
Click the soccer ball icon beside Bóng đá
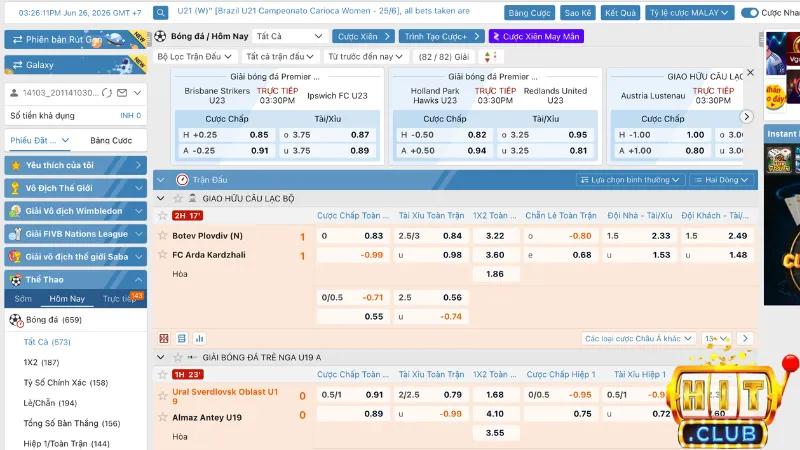[x=16, y=320]
